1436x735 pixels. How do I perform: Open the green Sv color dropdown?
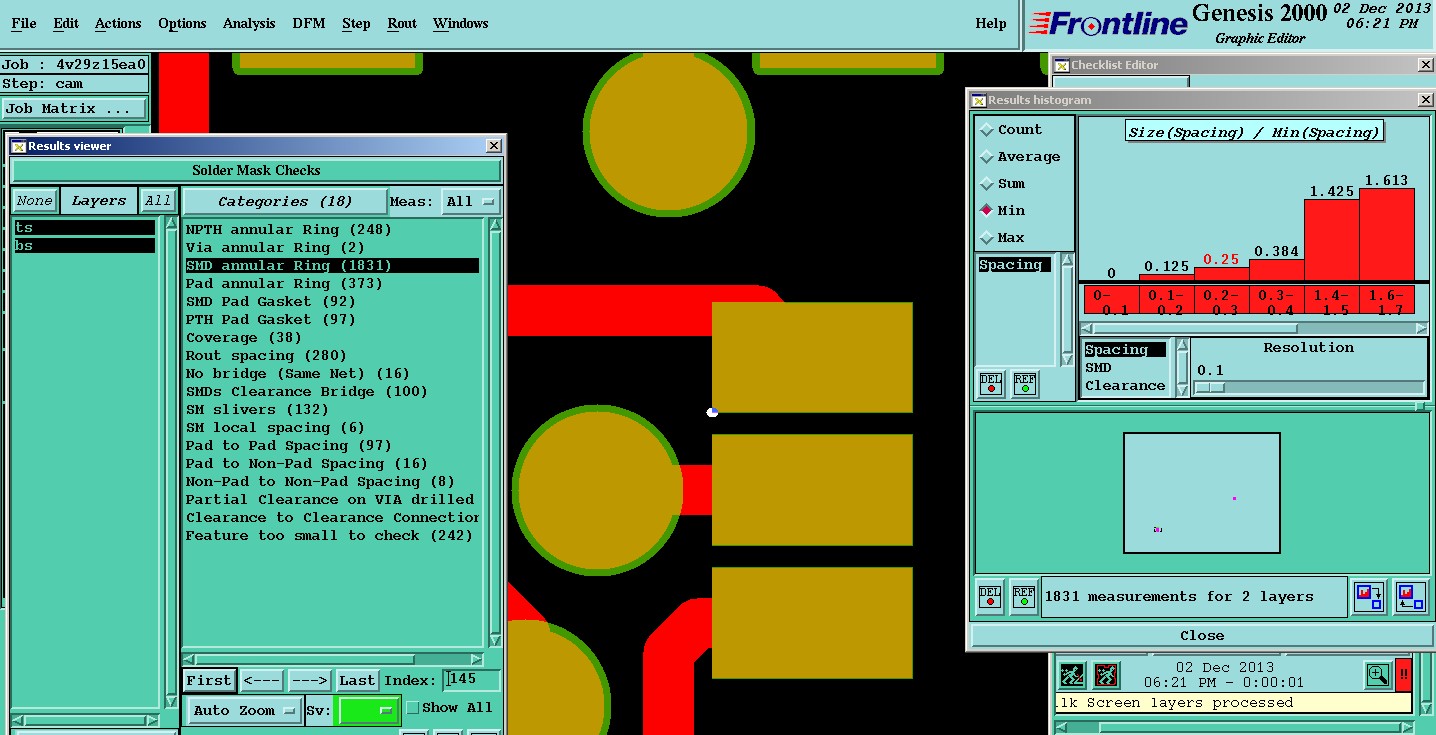(368, 711)
